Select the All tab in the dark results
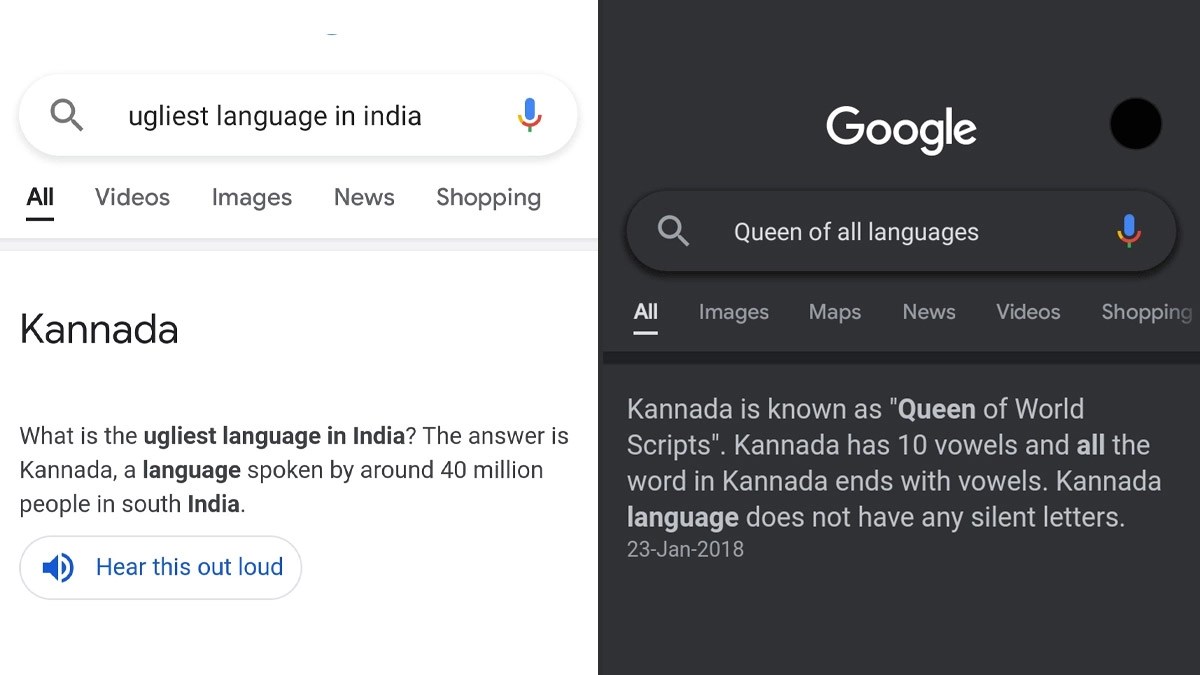Image resolution: width=1200 pixels, height=675 pixels. pos(646,312)
